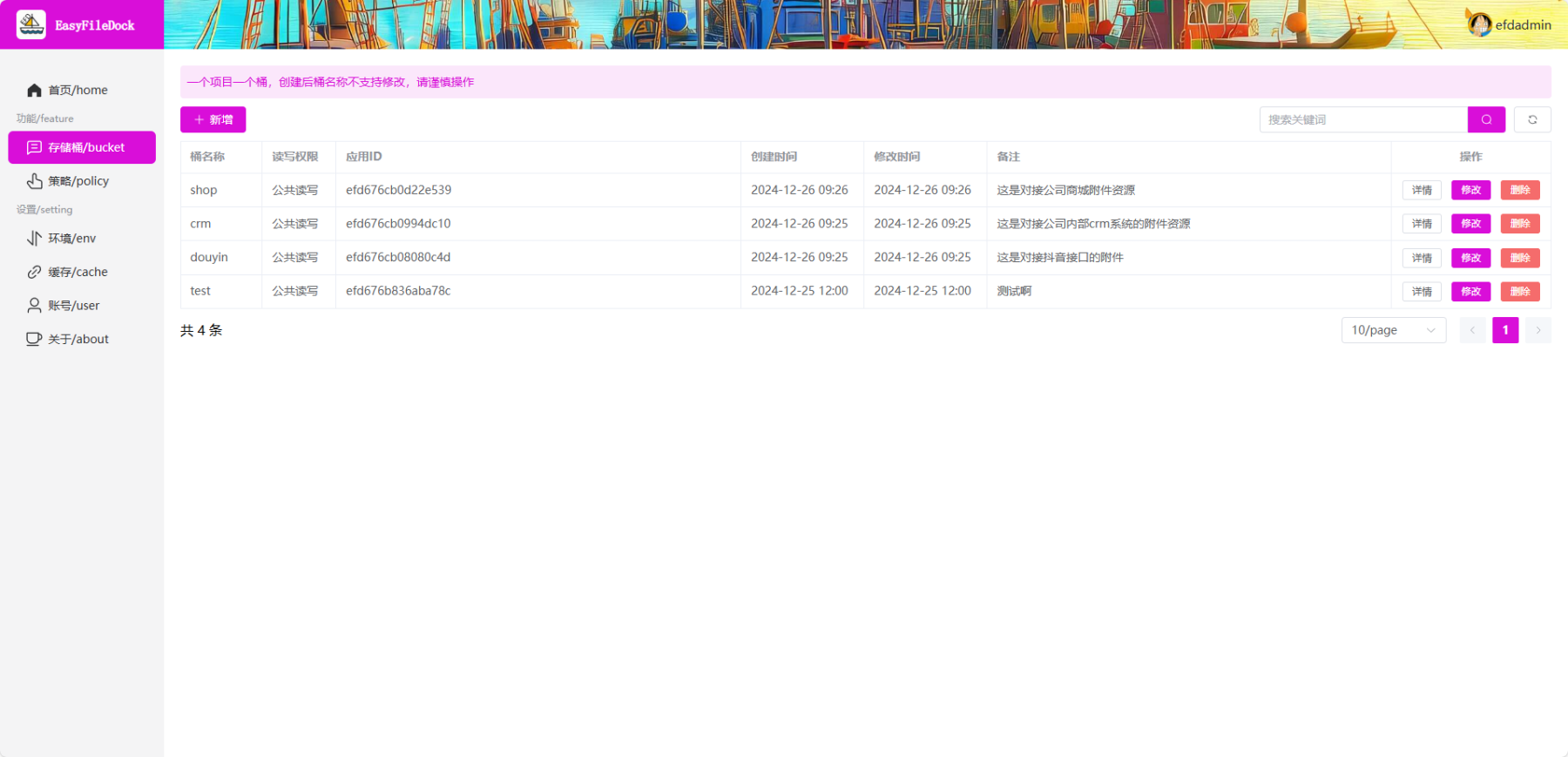Image resolution: width=1568 pixels, height=757 pixels.
Task: Select page number 1
Action: pyautogui.click(x=1505, y=330)
